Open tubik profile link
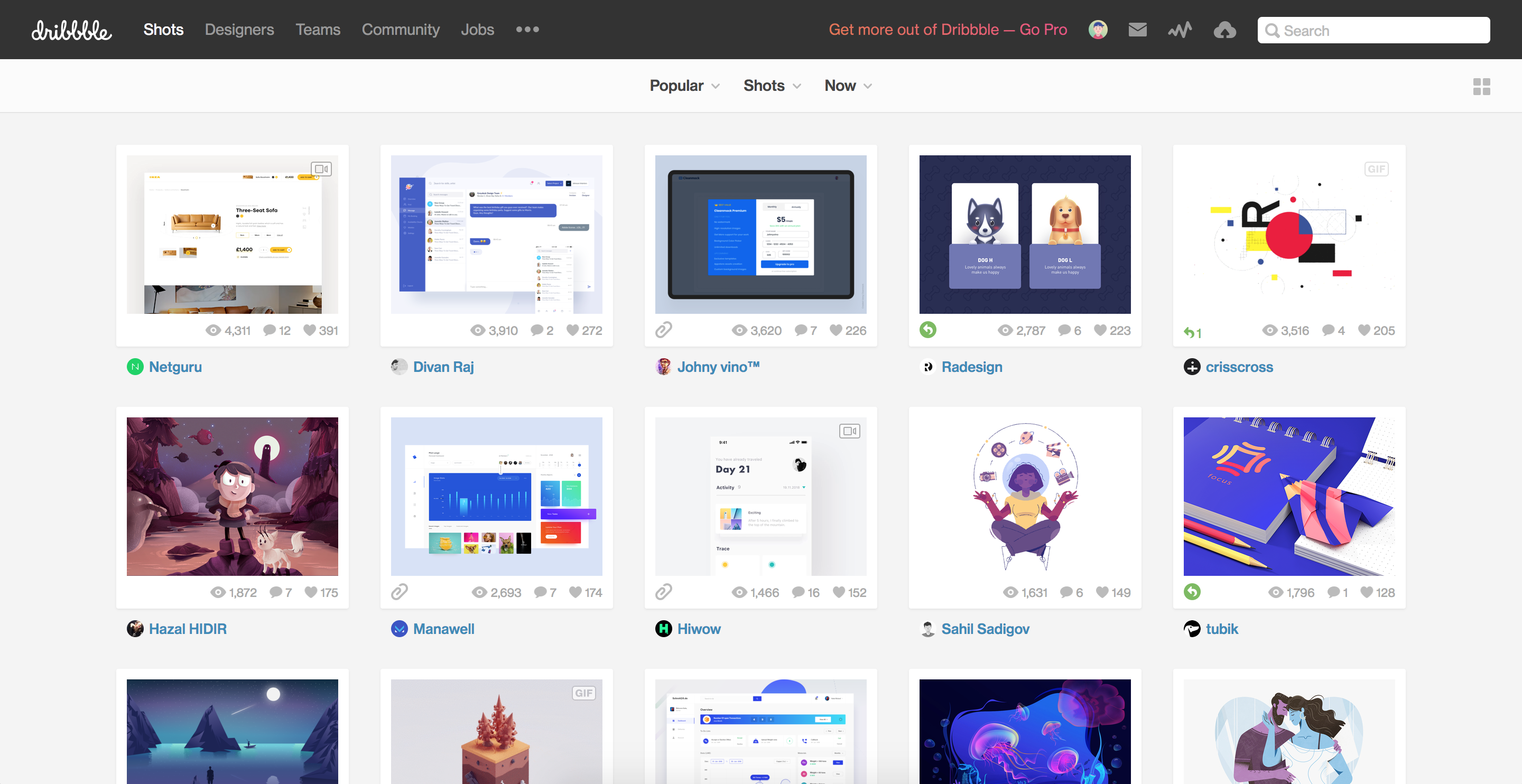The image size is (1522, 784). (1222, 629)
